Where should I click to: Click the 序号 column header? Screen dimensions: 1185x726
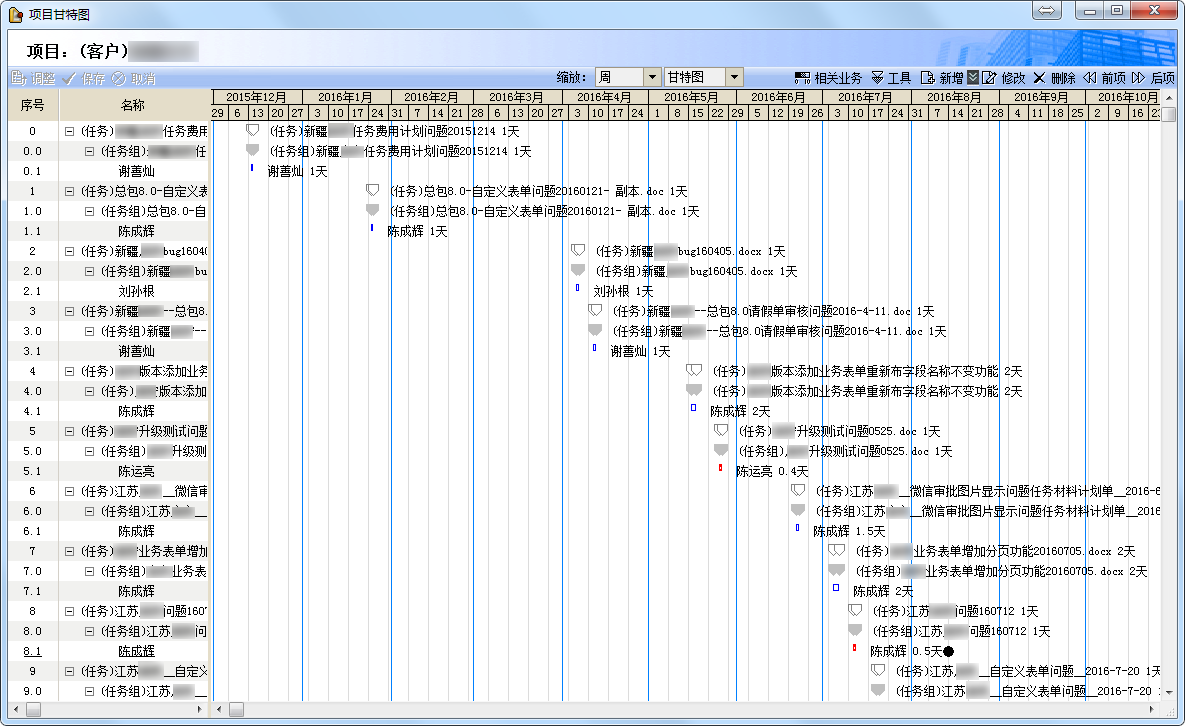click(33, 105)
